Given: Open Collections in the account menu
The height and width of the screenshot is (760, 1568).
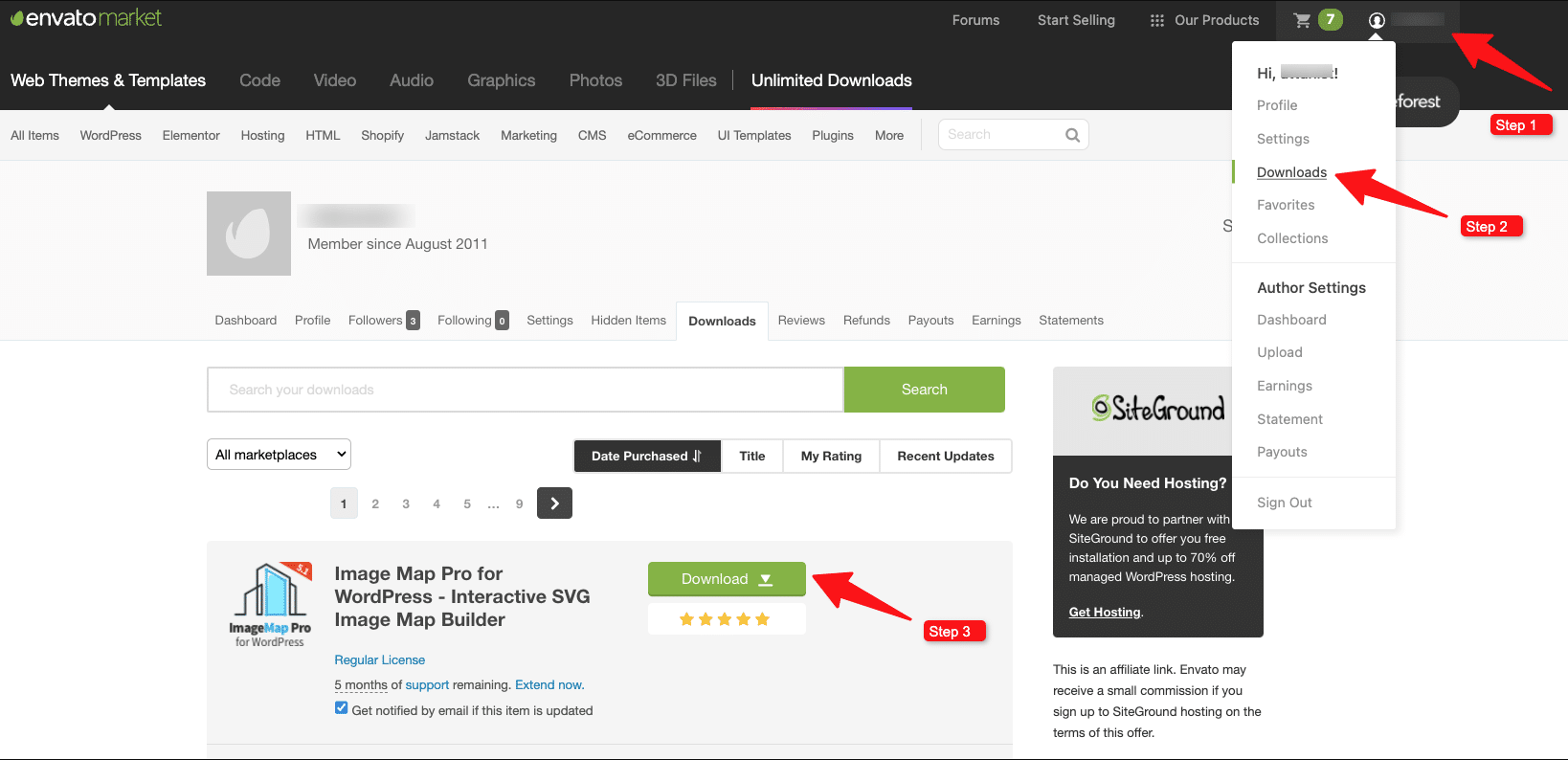Looking at the screenshot, I should tap(1292, 238).
